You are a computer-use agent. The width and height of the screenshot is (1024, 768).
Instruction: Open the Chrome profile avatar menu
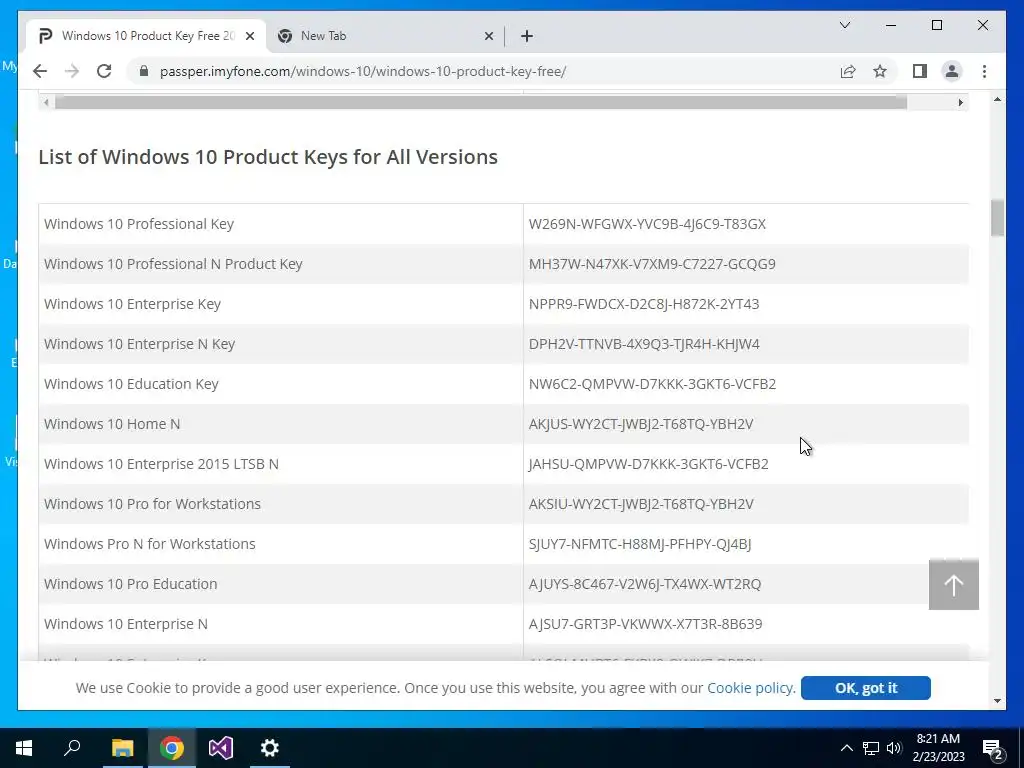tap(952, 71)
